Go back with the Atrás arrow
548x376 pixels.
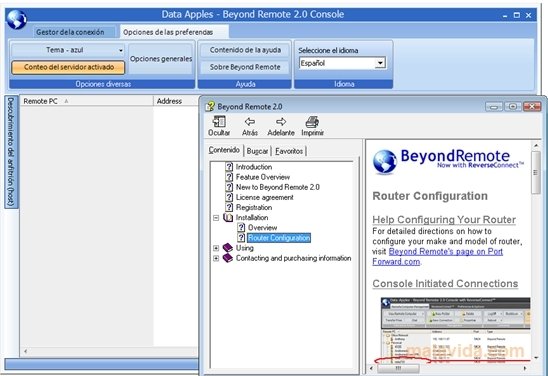[x=250, y=122]
